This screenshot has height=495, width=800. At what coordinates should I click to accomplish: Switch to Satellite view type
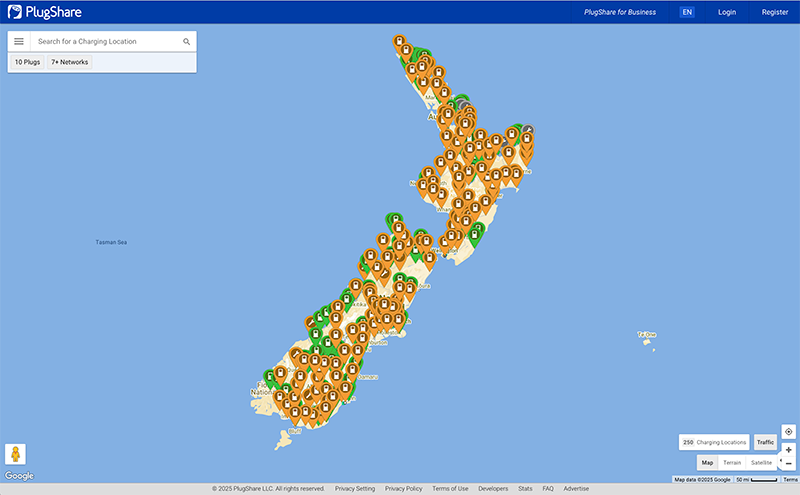point(761,463)
